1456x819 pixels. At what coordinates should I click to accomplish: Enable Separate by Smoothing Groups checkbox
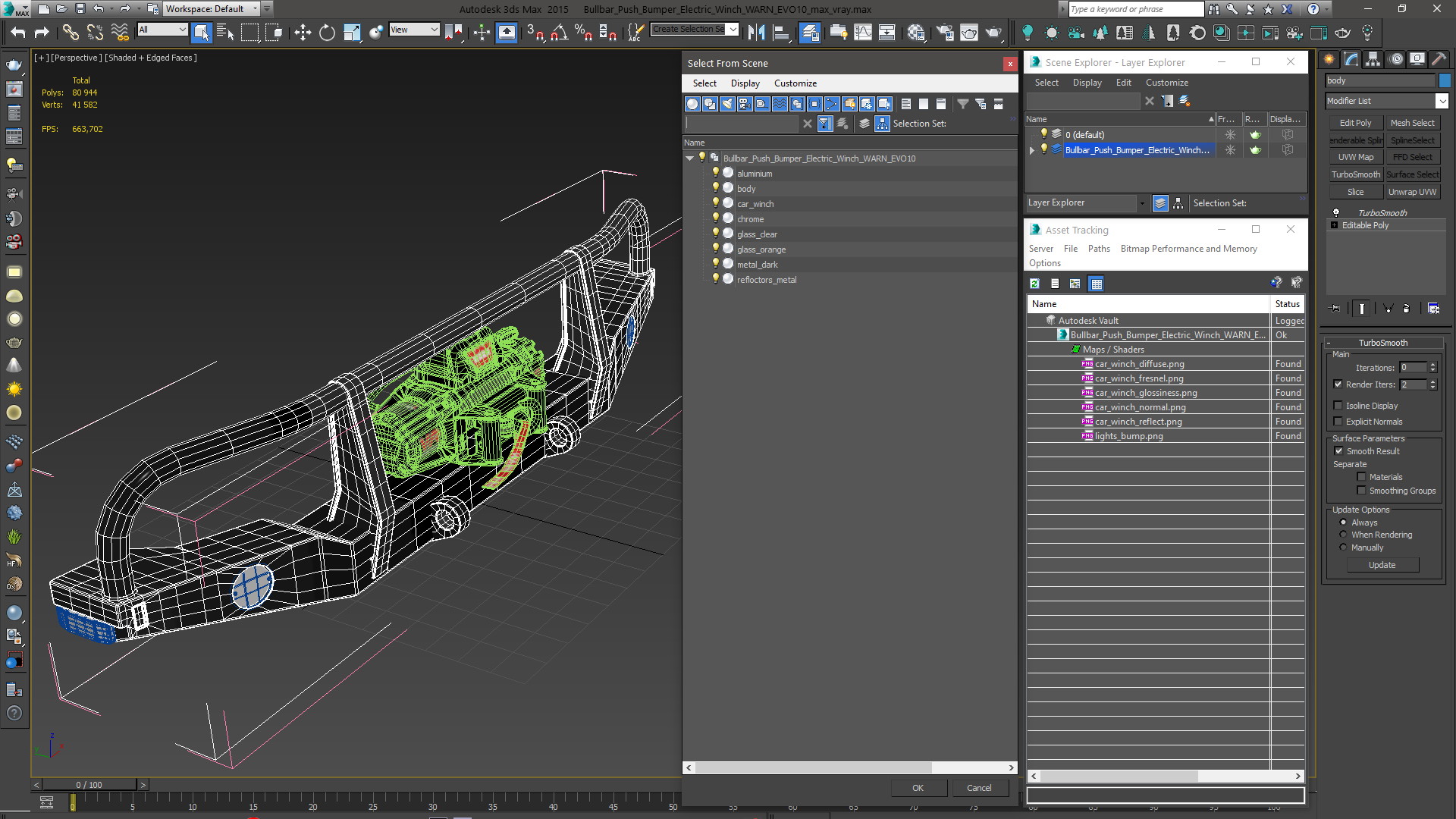(1361, 491)
